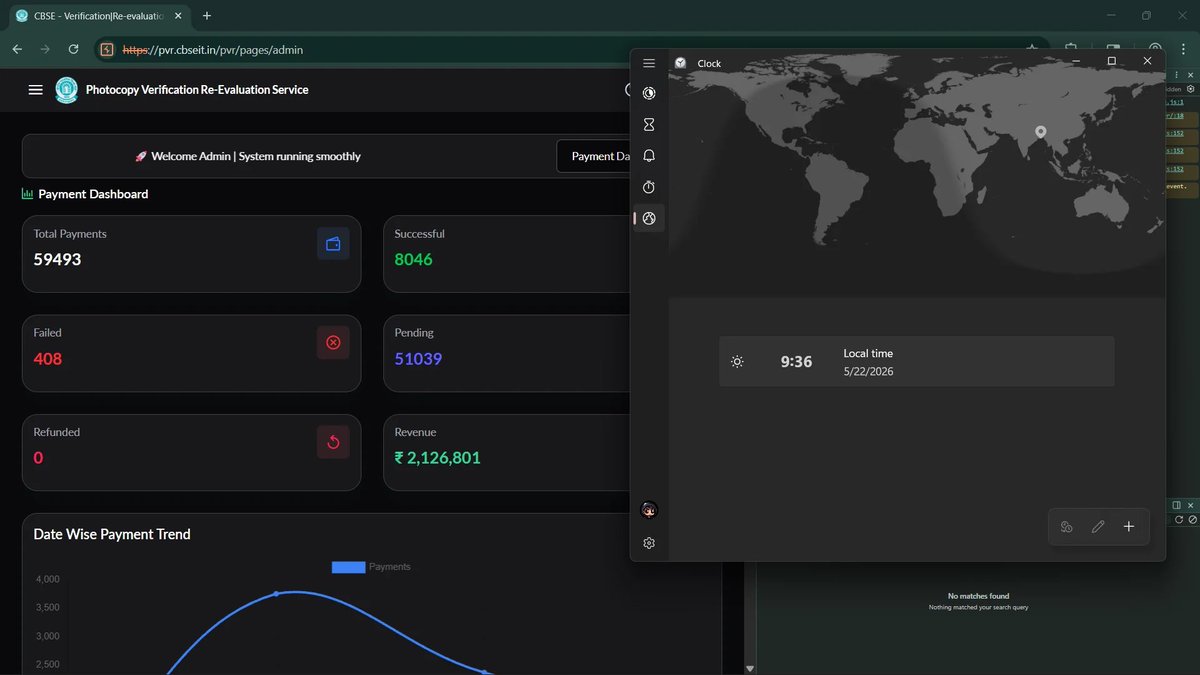The width and height of the screenshot is (1200, 675).
Task: Click the pencil Edit clocks icon
Action: 1098,527
